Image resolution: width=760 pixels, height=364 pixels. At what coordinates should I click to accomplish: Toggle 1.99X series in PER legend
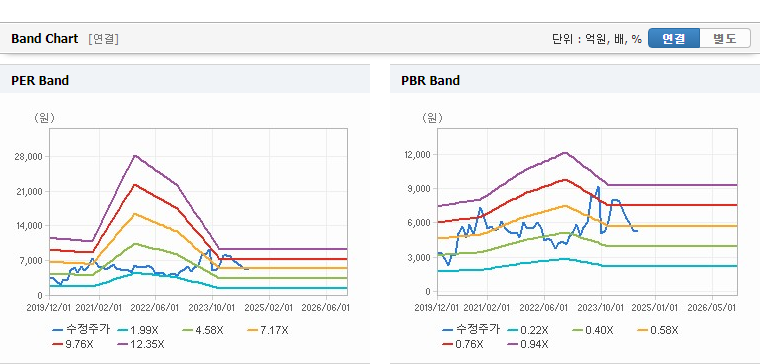pos(137,330)
